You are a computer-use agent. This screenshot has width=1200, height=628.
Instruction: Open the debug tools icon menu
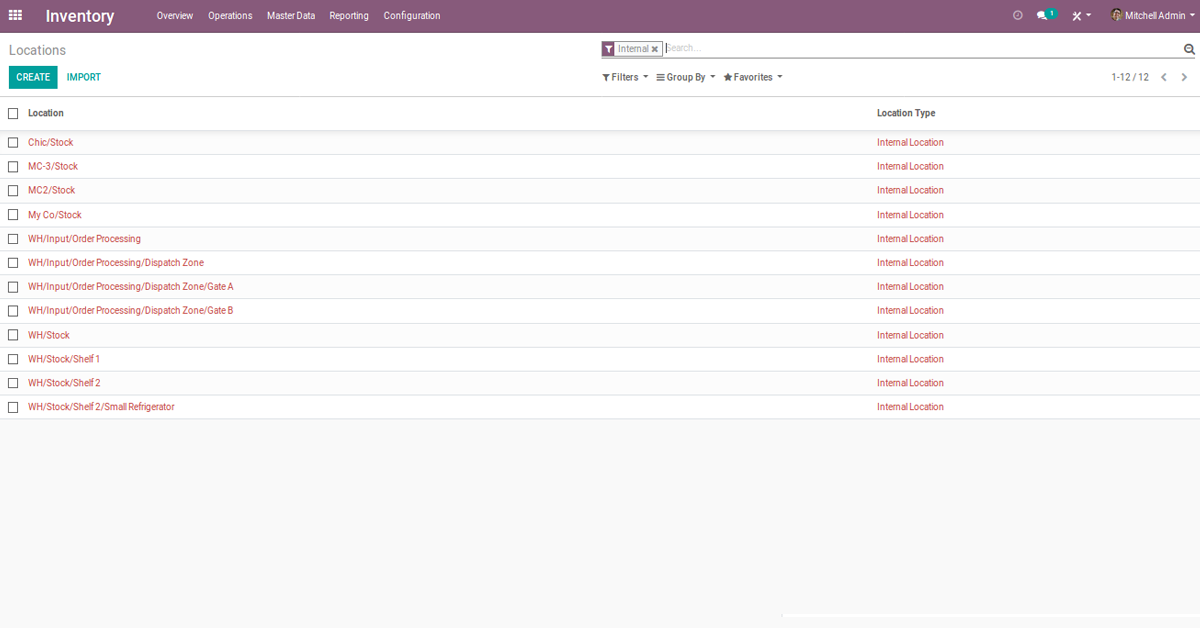click(x=1081, y=16)
